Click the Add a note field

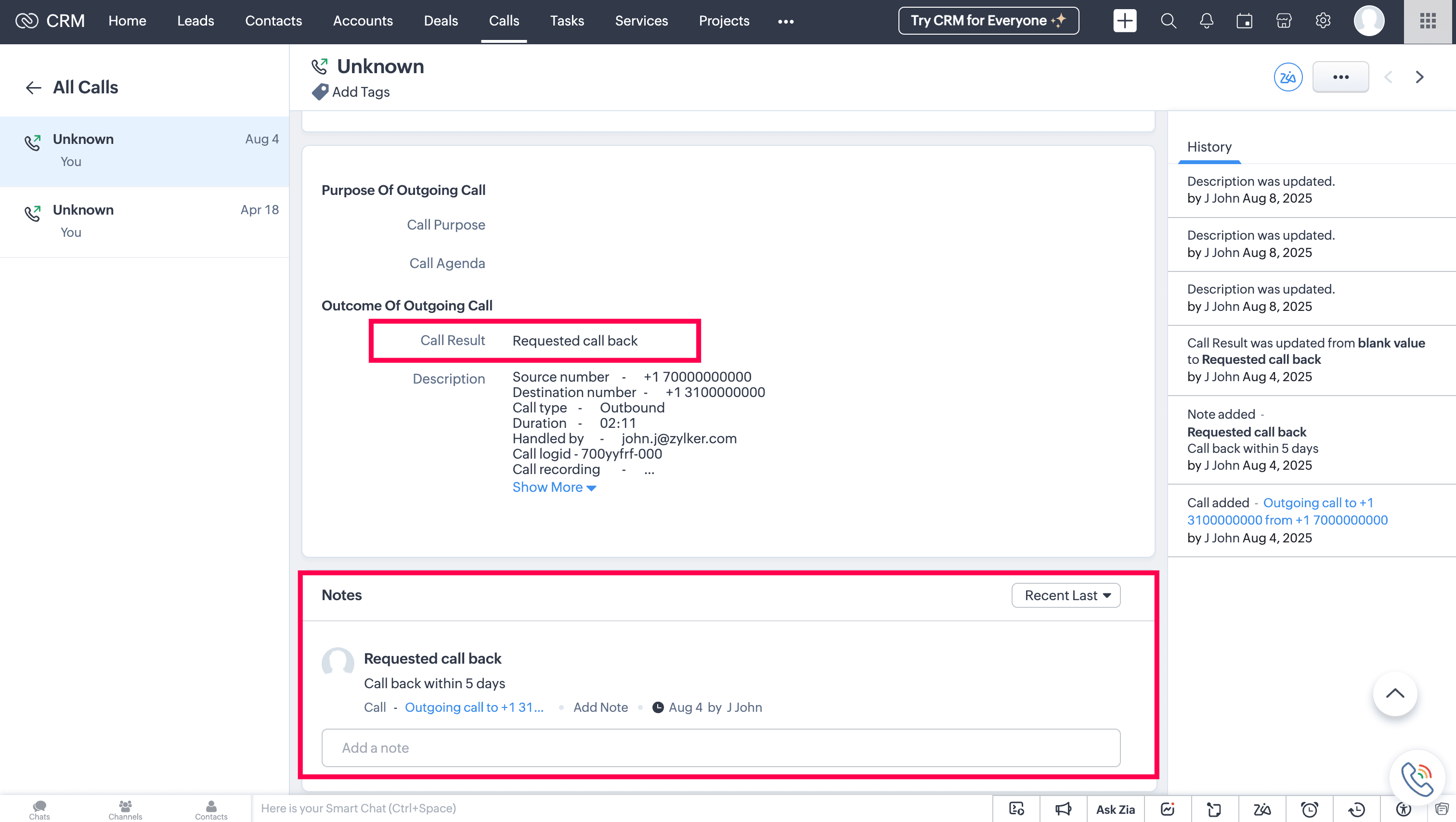pyautogui.click(x=721, y=747)
